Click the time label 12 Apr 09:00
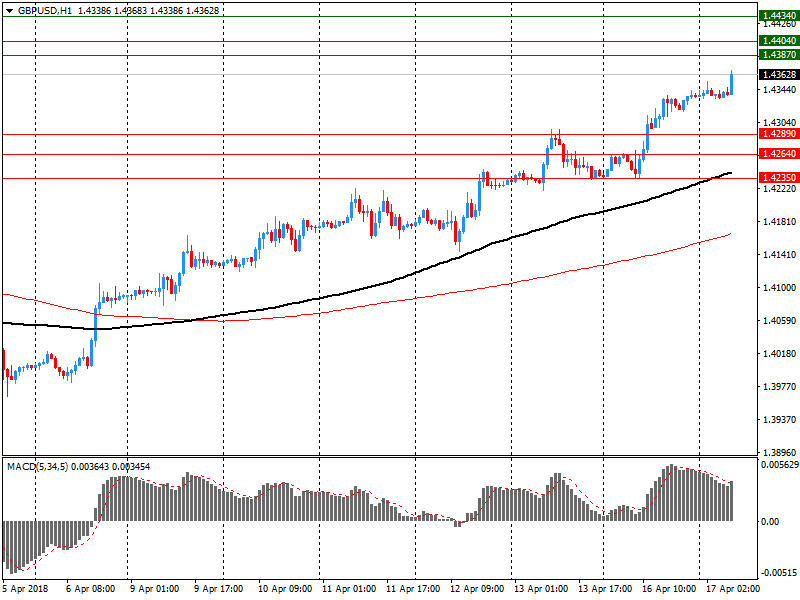800x600 pixels. coord(477,589)
